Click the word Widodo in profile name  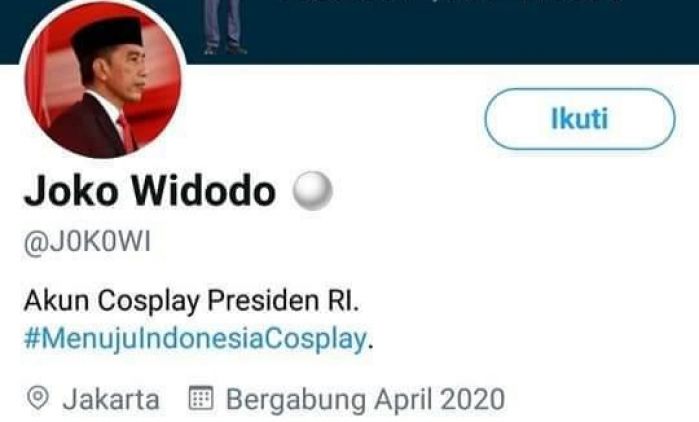(203, 191)
